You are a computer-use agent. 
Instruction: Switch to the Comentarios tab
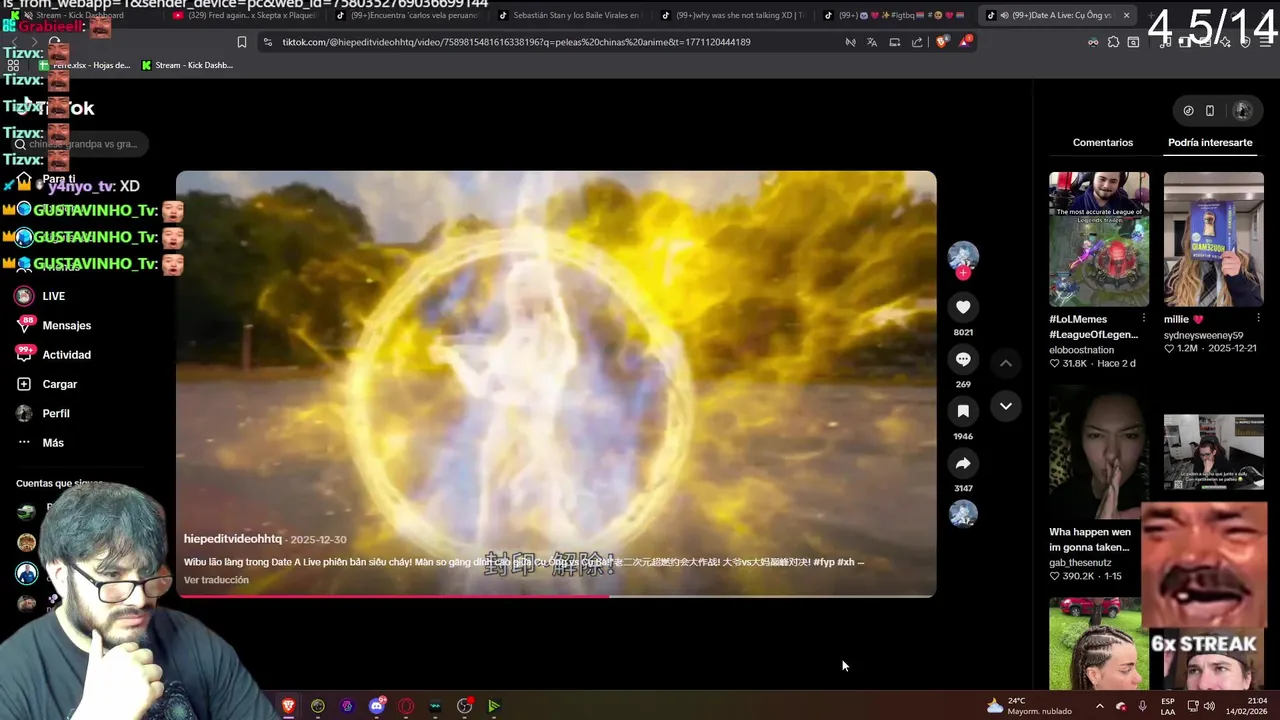[1103, 143]
